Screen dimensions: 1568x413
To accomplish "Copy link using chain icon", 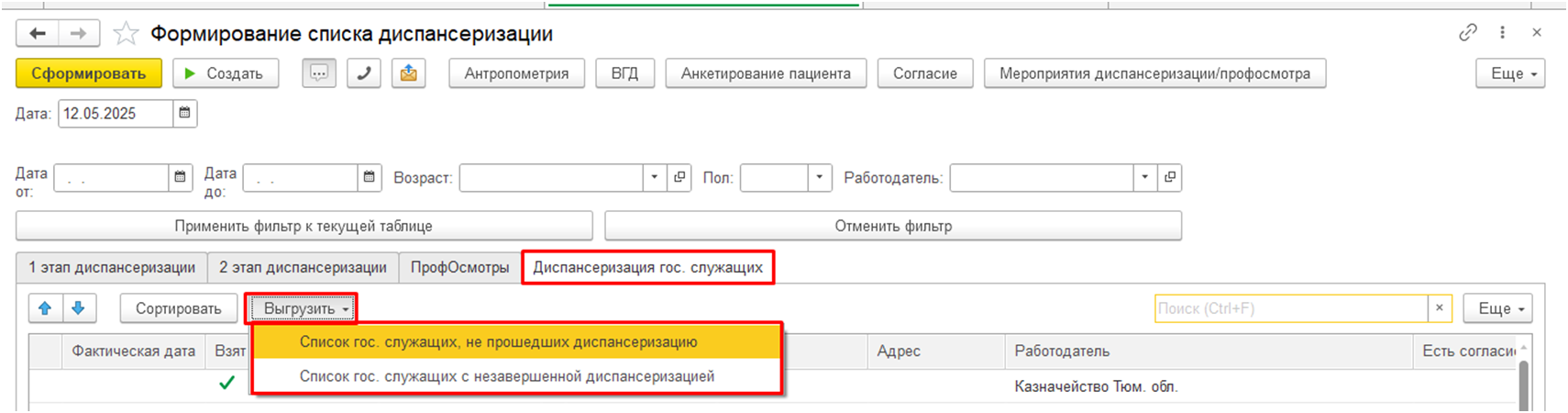I will (1467, 33).
